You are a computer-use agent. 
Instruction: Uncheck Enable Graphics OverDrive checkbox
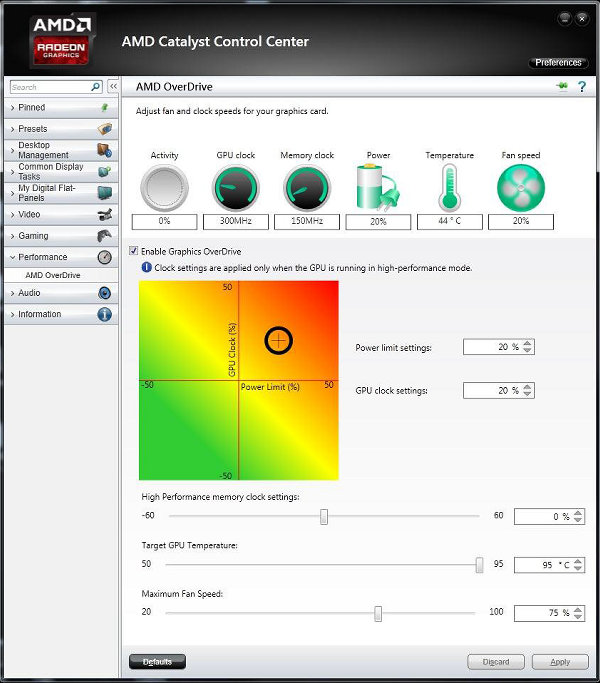coord(135,252)
